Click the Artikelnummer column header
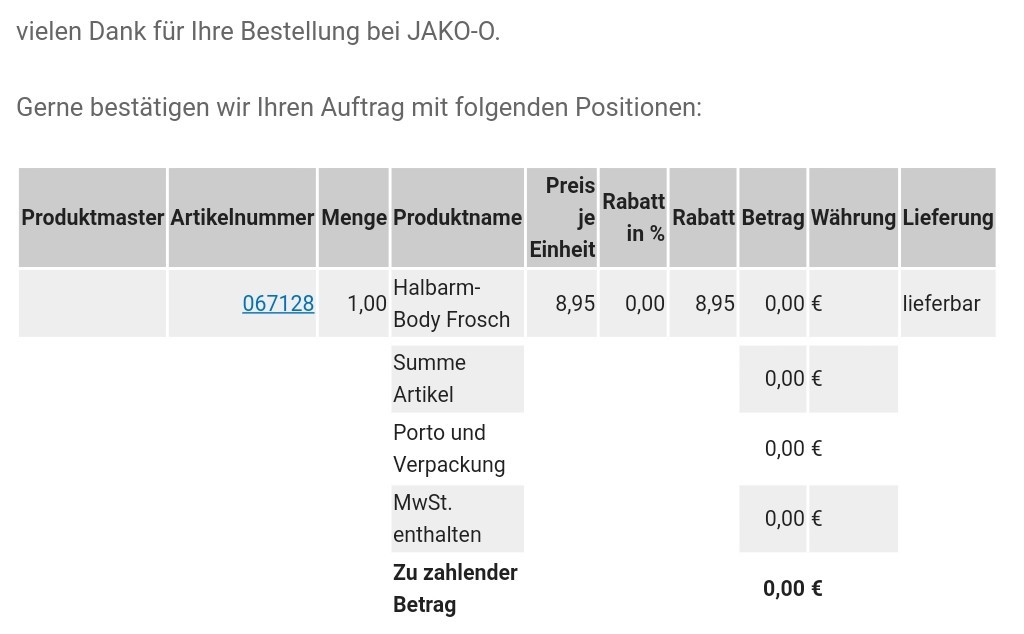Image resolution: width=1024 pixels, height=634 pixels. pos(242,217)
